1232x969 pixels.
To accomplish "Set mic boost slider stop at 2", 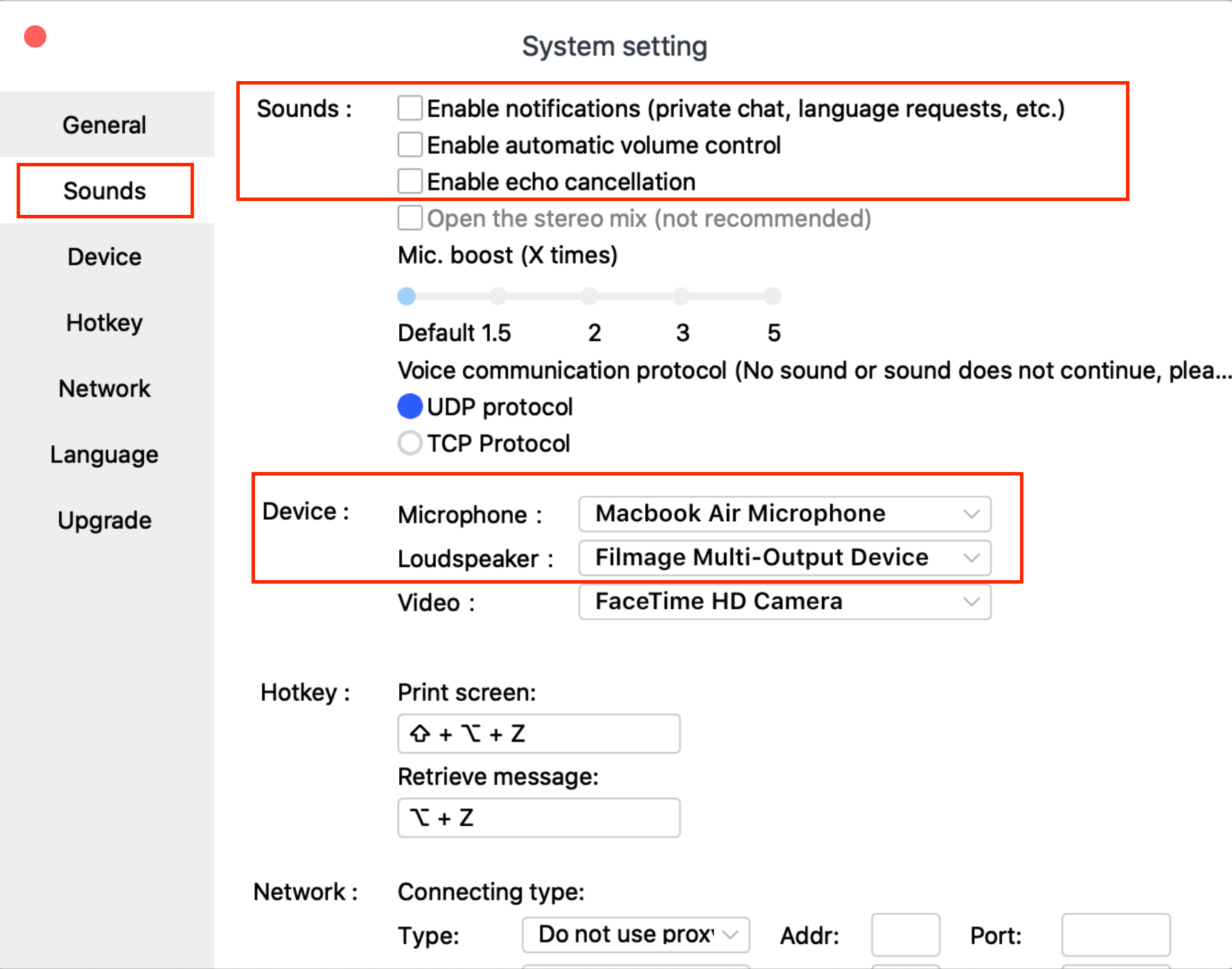I will pyautogui.click(x=590, y=297).
